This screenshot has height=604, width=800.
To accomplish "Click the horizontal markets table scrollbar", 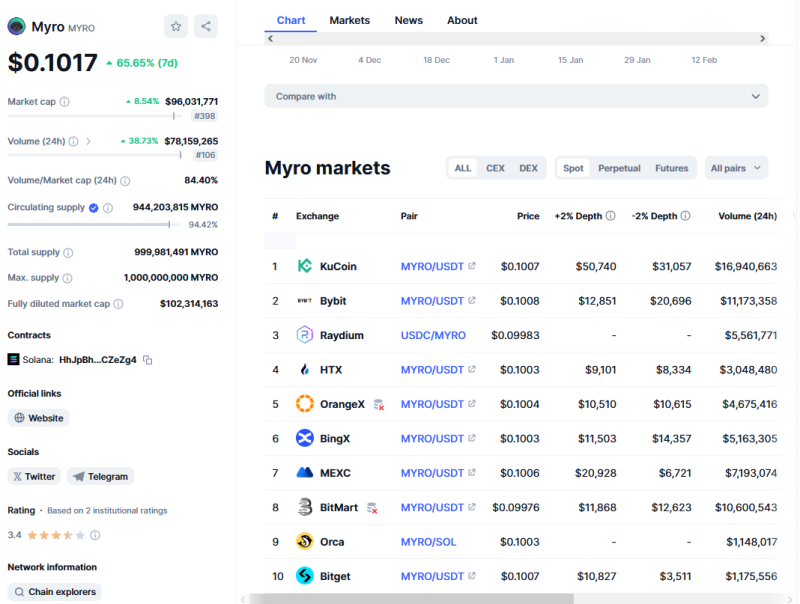I will [411, 599].
